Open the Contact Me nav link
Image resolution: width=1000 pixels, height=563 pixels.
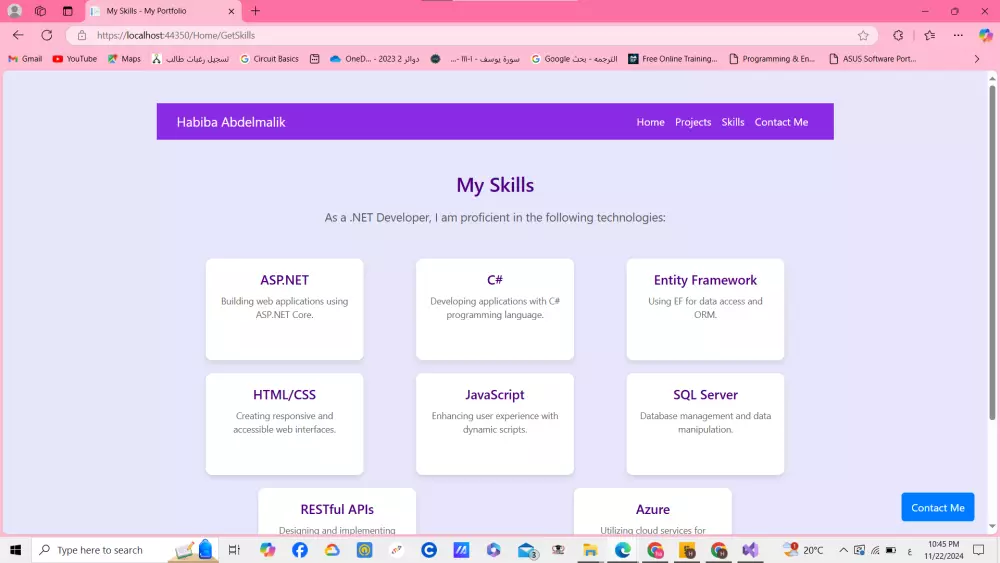coord(781,122)
